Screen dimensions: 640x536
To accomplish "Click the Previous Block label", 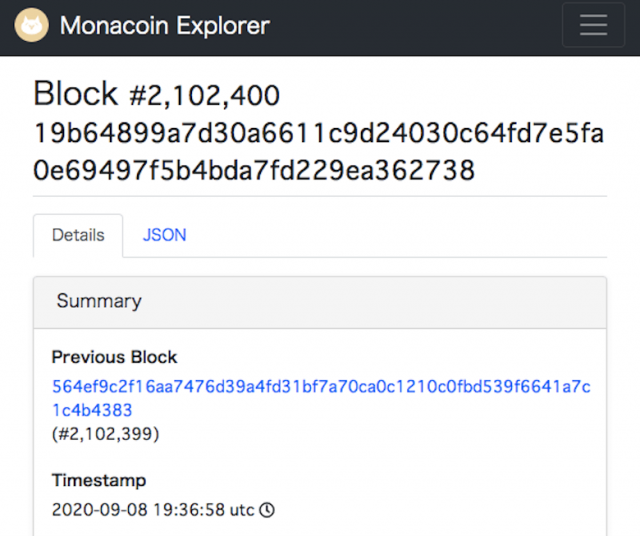I will pyautogui.click(x=114, y=357).
